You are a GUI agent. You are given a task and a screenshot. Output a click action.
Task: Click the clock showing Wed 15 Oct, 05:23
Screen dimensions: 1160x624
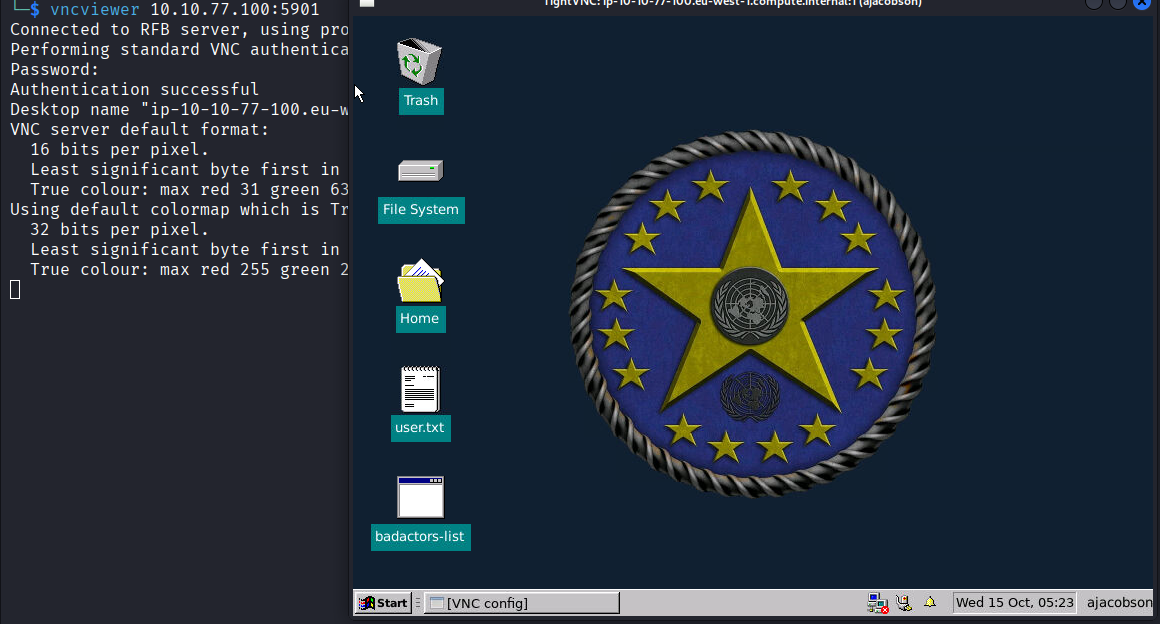1014,603
